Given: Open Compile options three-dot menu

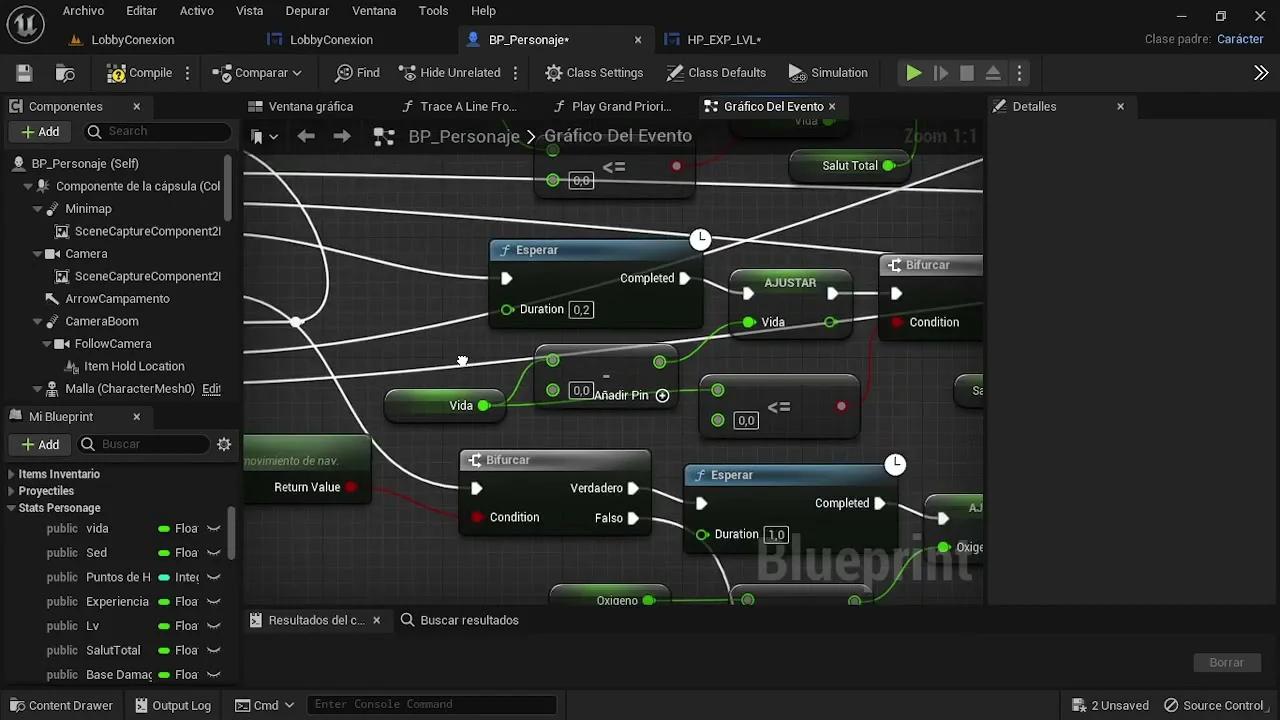Looking at the screenshot, I should (x=187, y=73).
